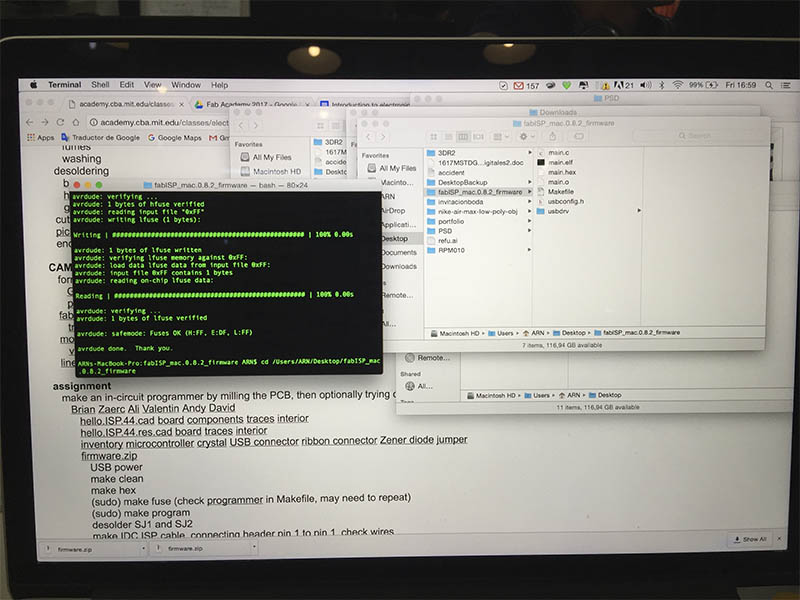
Task: Click the mail icon showing 157
Action: tap(526, 86)
